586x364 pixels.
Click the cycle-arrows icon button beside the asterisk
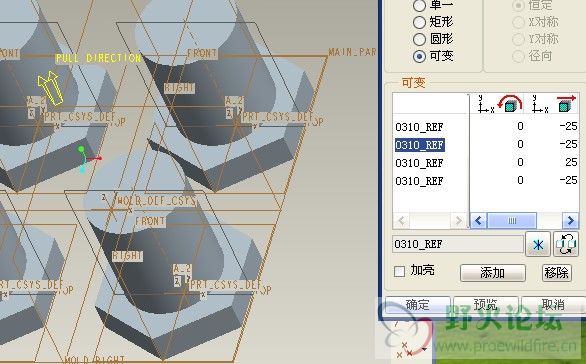point(566,244)
